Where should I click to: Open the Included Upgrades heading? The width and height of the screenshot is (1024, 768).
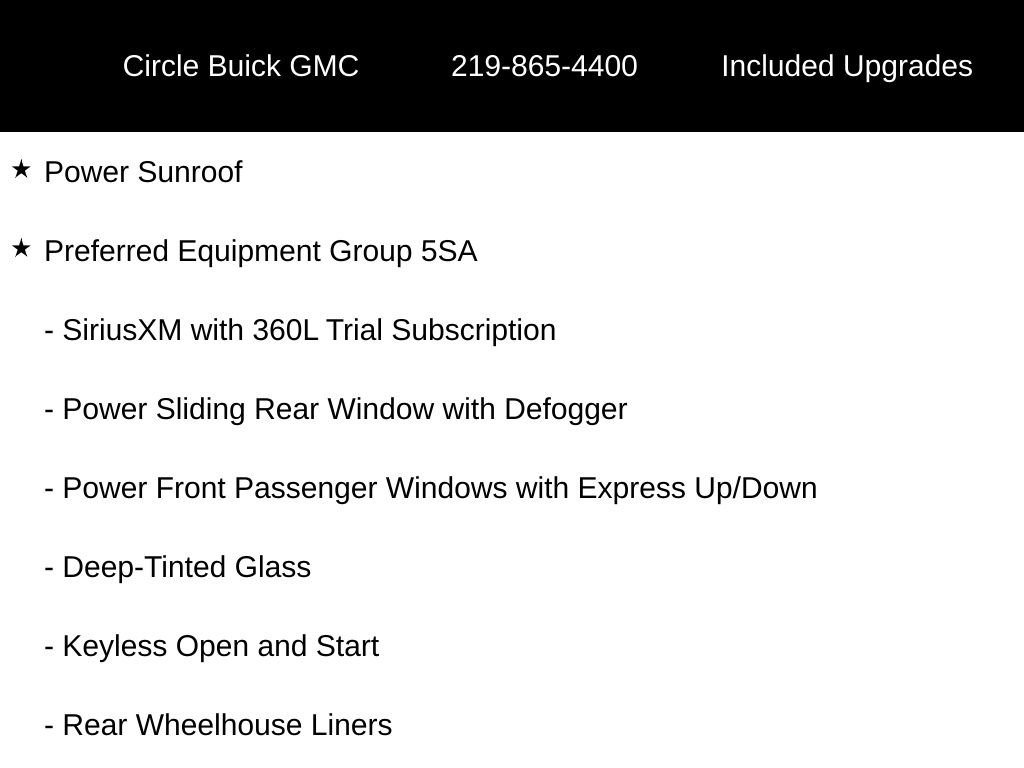[847, 67]
